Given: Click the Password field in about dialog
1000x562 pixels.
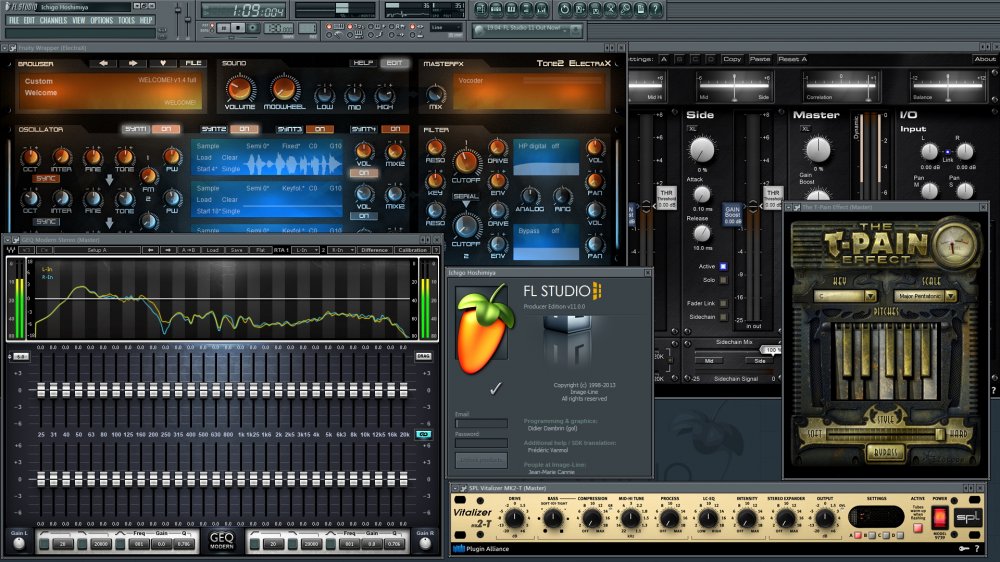Looking at the screenshot, I should click(482, 443).
